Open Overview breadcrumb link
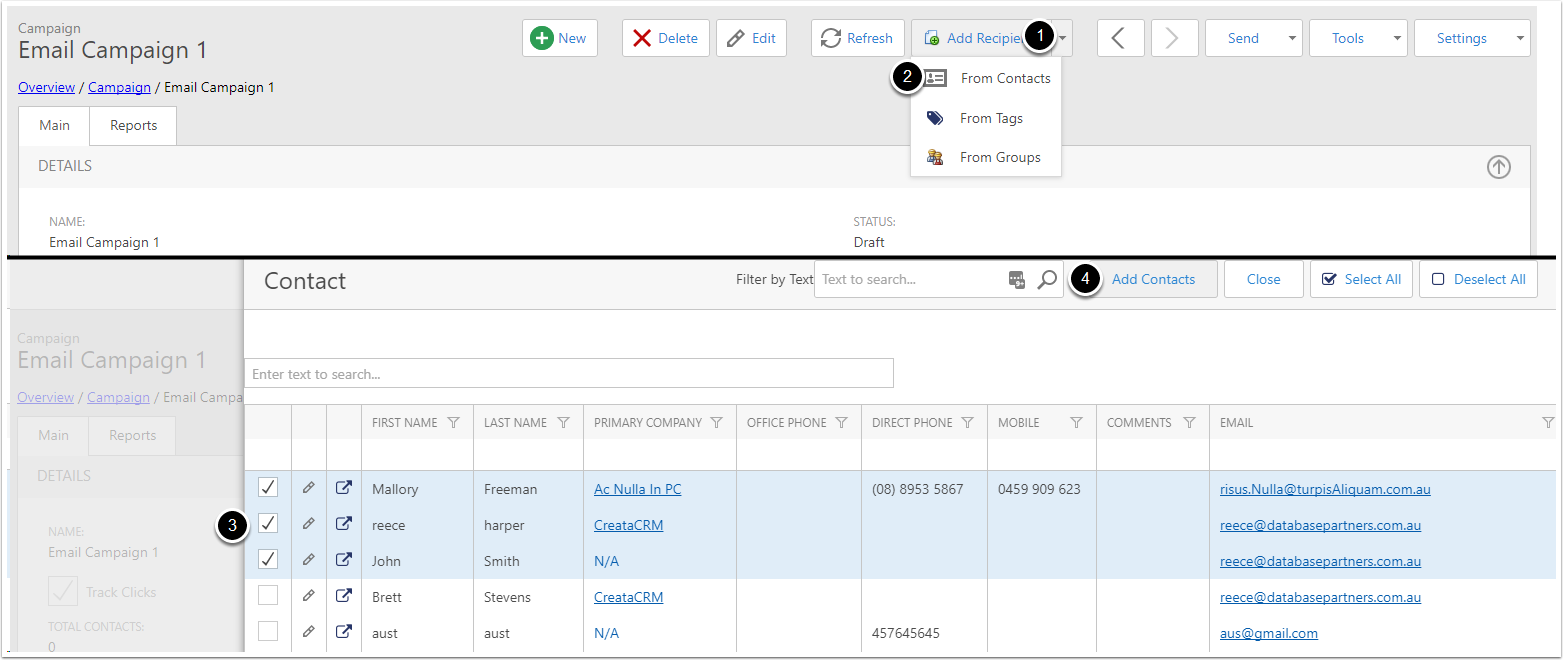1563x660 pixels. tap(46, 87)
